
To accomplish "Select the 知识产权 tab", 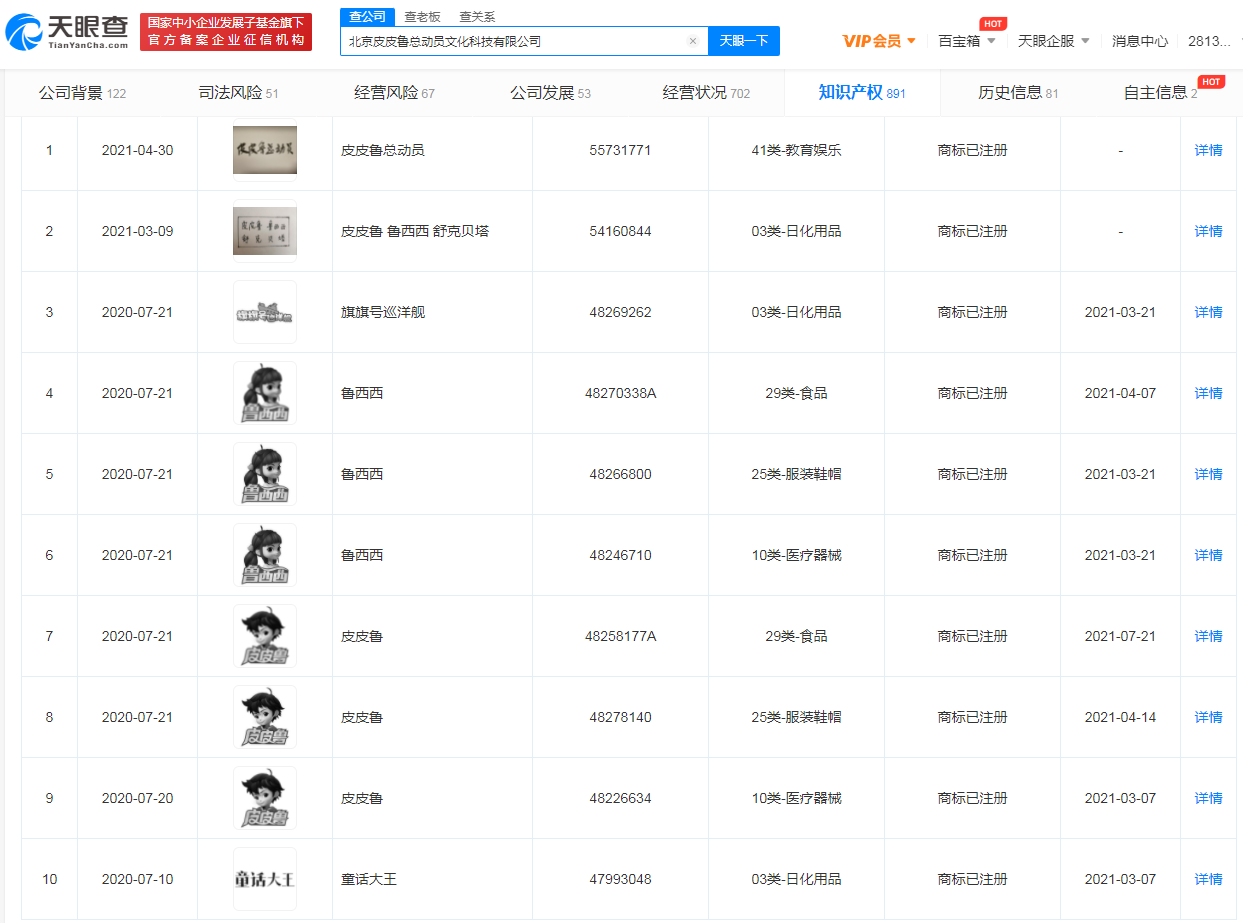I will pyautogui.click(x=862, y=93).
